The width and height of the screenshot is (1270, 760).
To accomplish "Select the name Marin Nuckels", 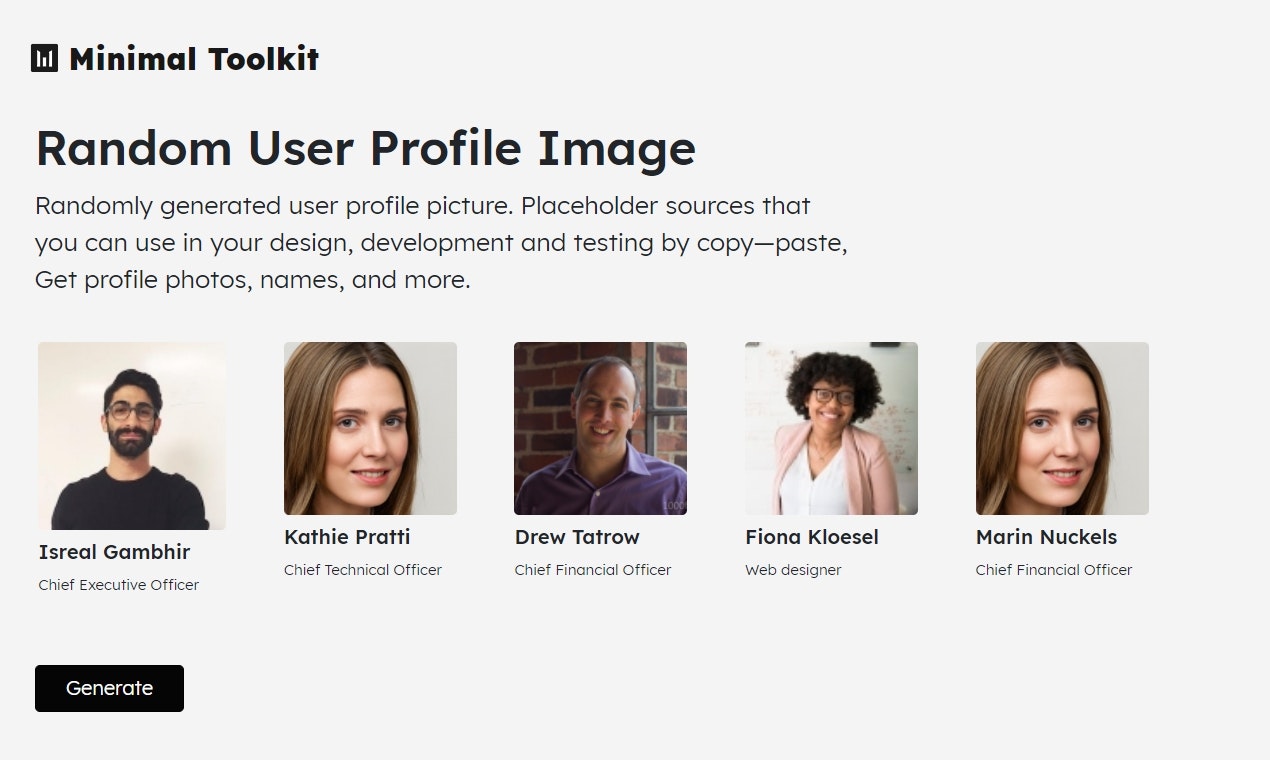I will (1046, 537).
